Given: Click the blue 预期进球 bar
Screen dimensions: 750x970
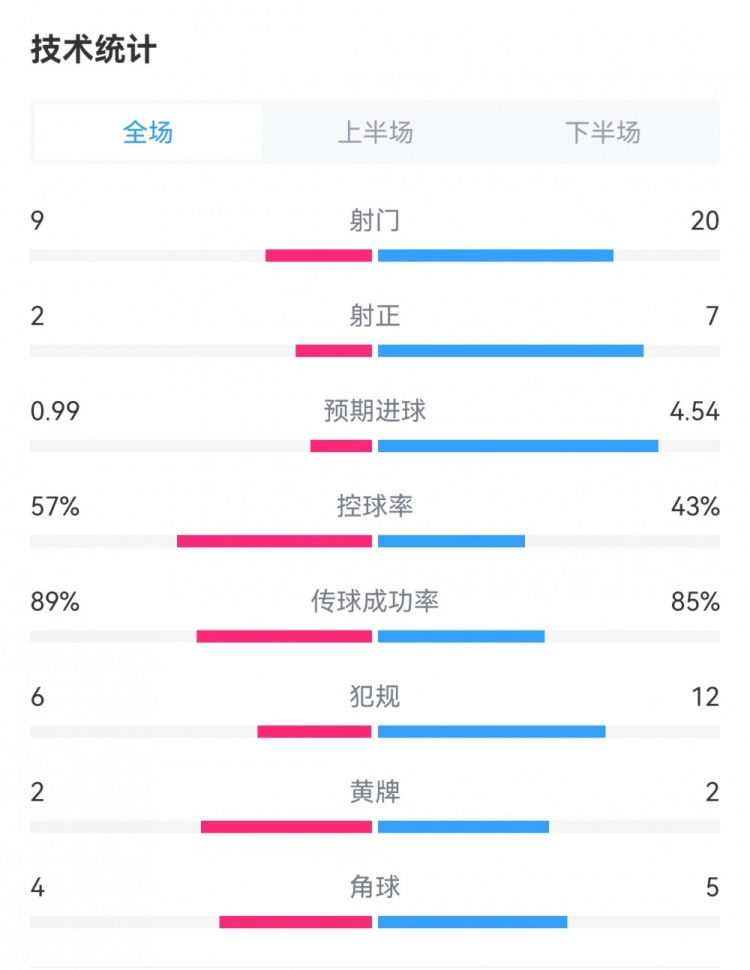Looking at the screenshot, I should [x=518, y=446].
